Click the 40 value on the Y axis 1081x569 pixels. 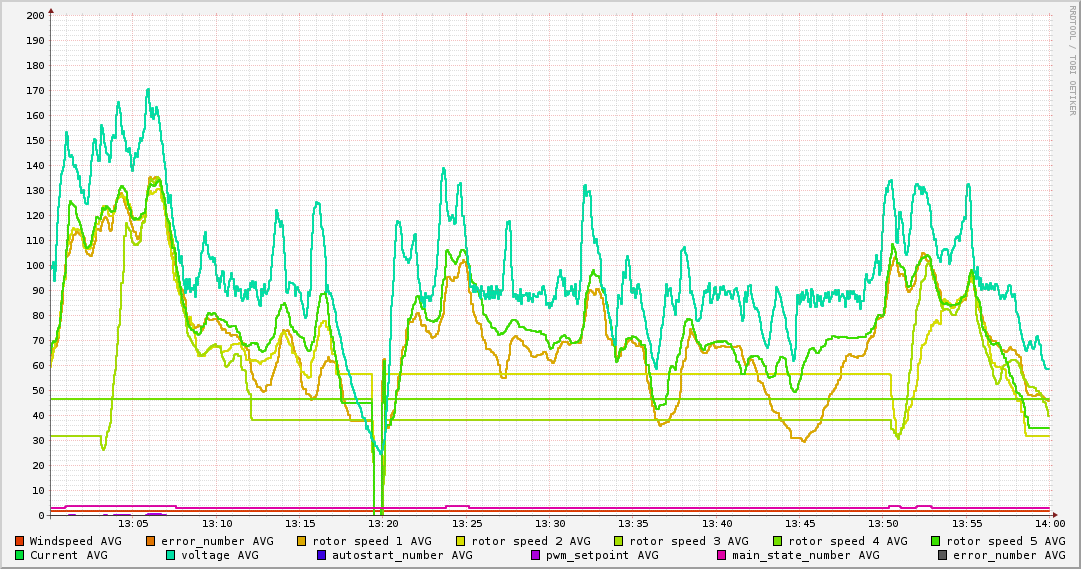coord(38,416)
